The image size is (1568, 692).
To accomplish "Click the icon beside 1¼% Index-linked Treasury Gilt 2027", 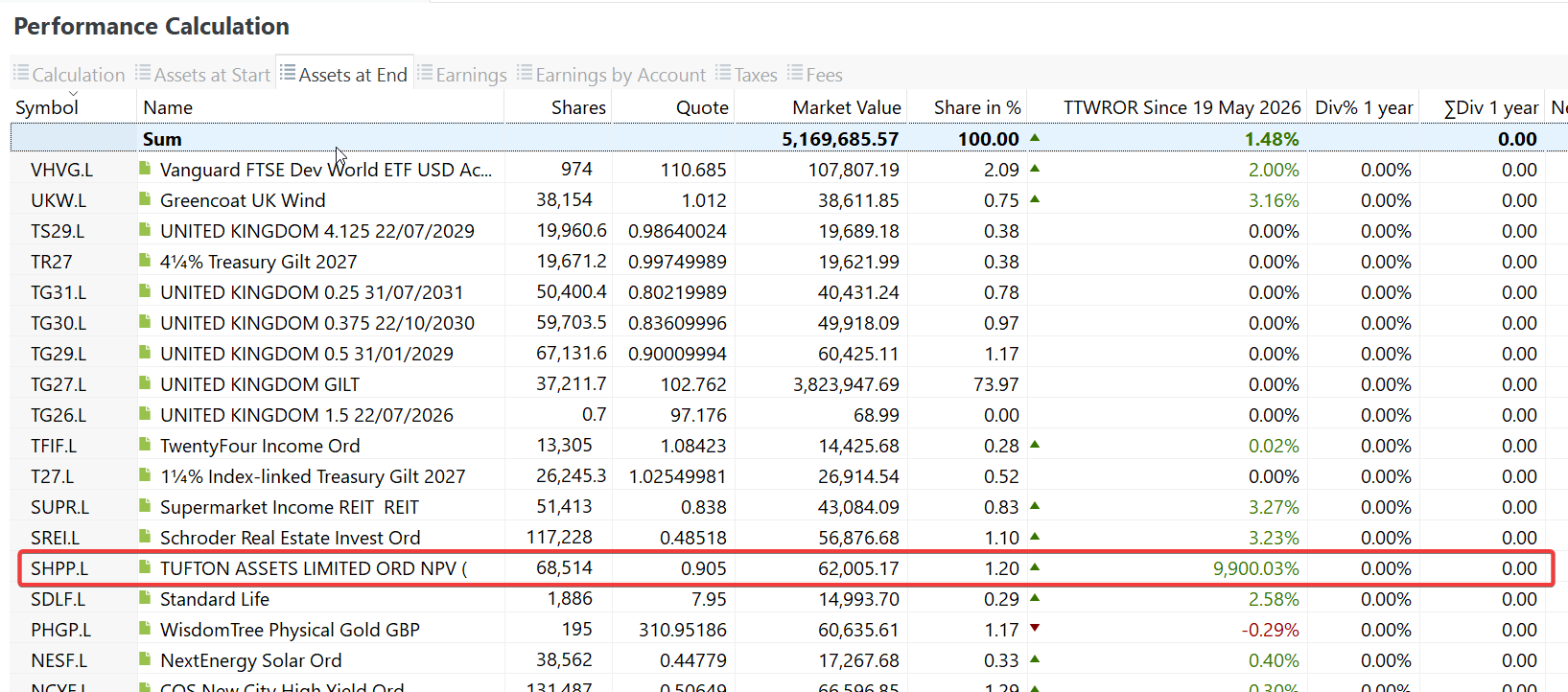I will (146, 475).
